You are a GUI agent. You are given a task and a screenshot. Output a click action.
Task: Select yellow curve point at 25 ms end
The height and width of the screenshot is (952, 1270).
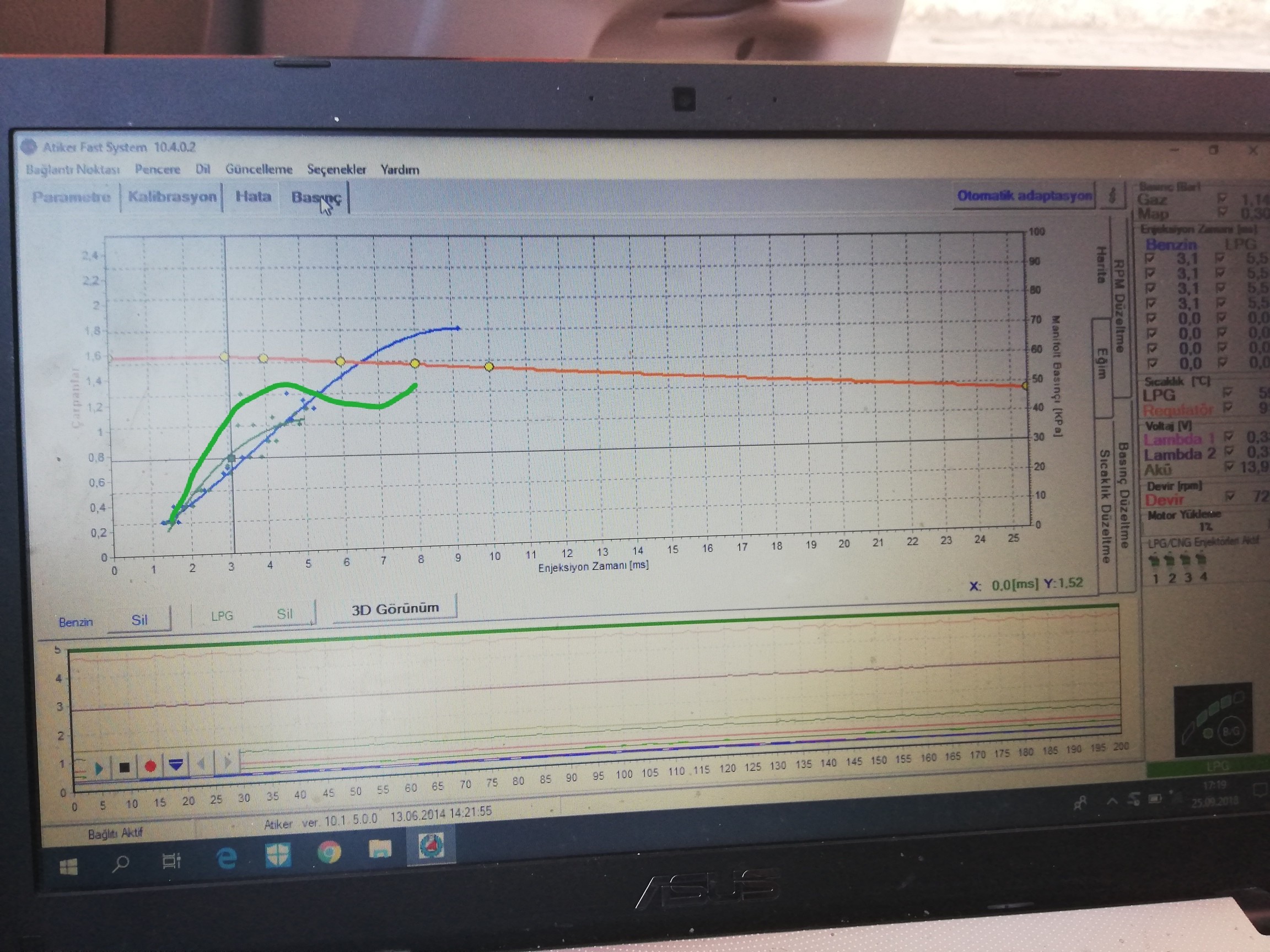1025,386
